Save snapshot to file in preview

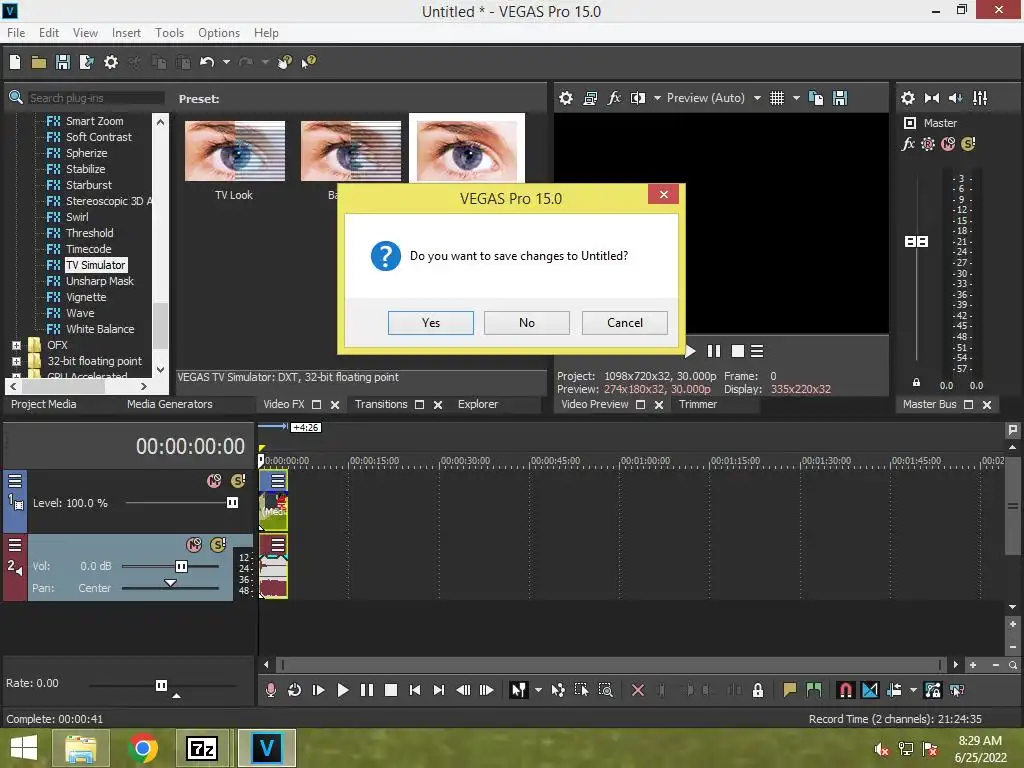(x=840, y=98)
